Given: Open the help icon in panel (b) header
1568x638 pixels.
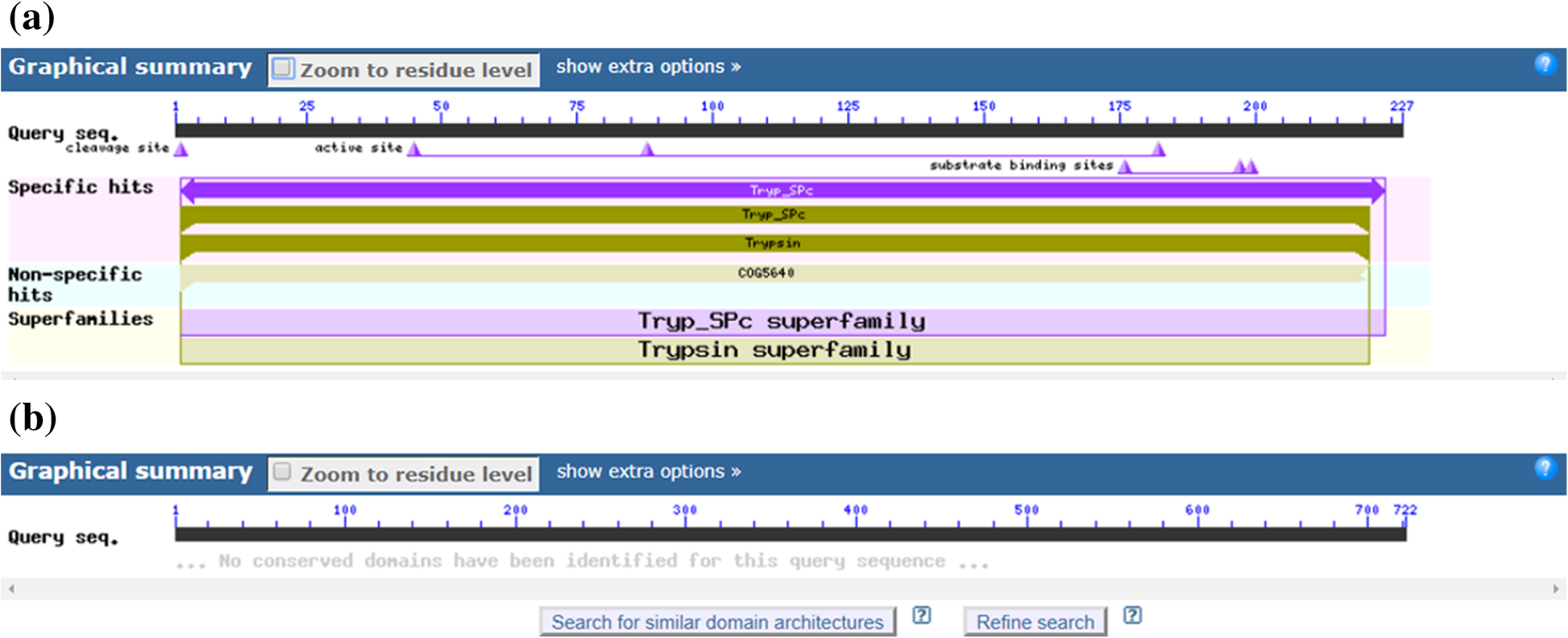Looking at the screenshot, I should point(1545,468).
